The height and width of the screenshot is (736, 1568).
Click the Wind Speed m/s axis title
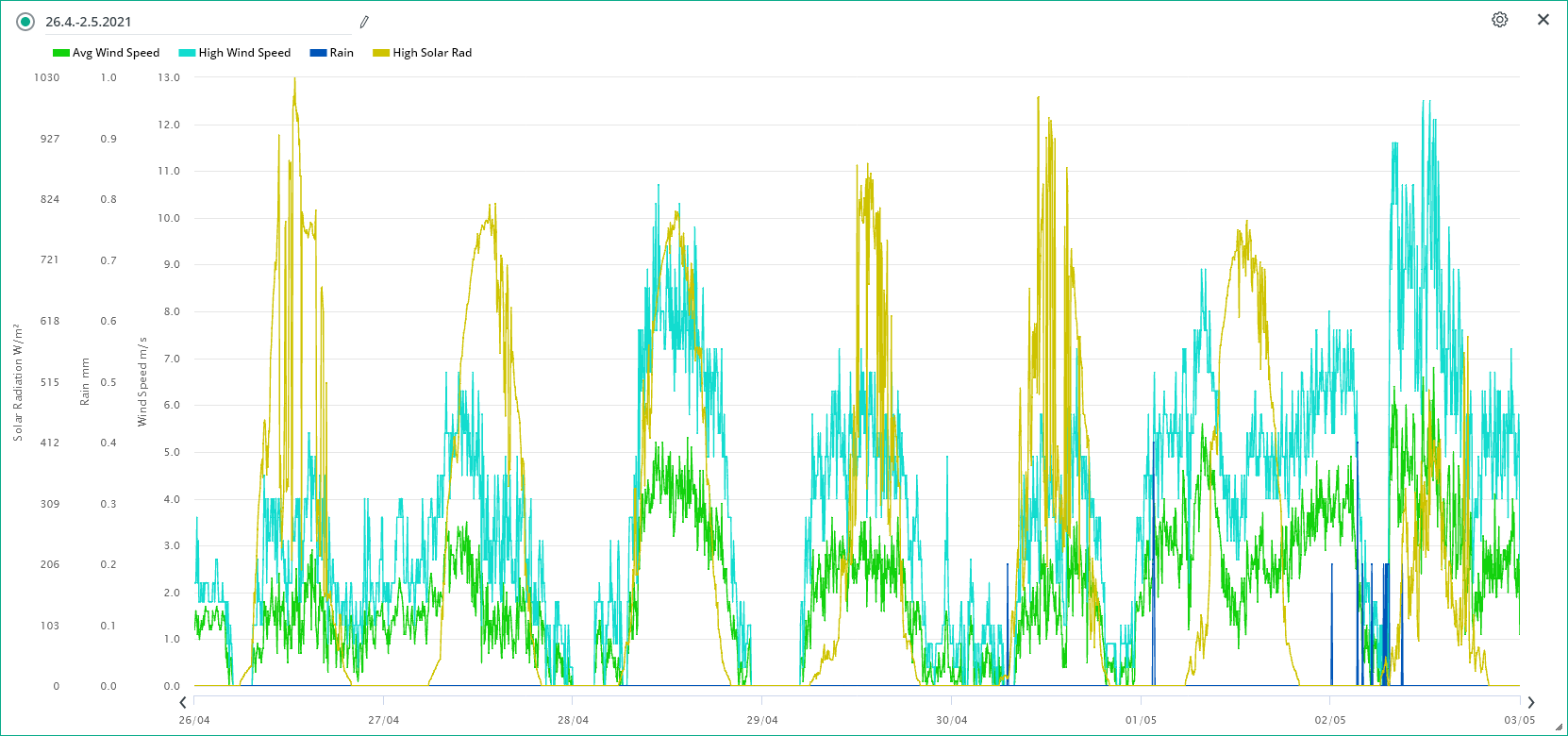(142, 381)
